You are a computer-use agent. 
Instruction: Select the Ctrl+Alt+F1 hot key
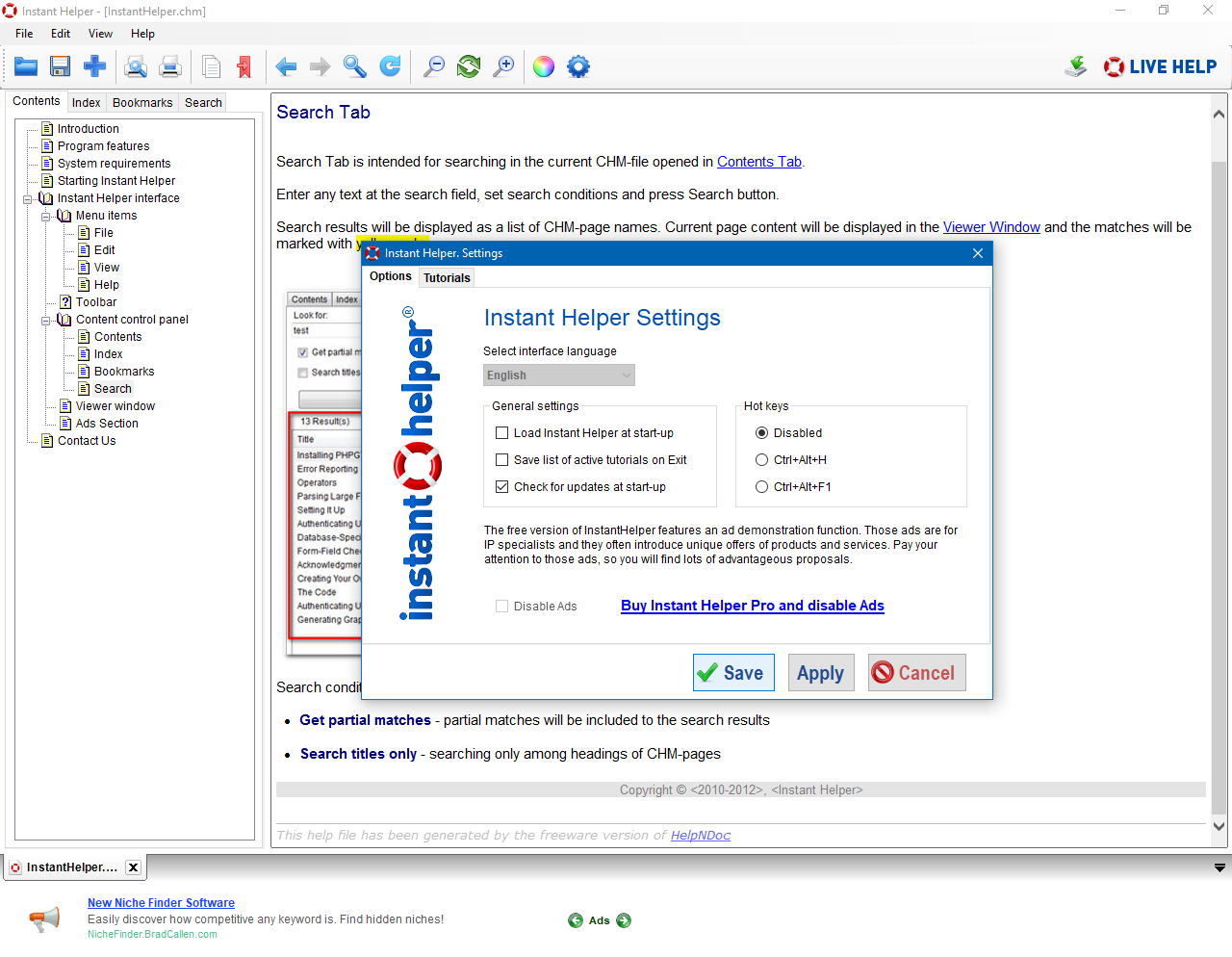point(761,487)
